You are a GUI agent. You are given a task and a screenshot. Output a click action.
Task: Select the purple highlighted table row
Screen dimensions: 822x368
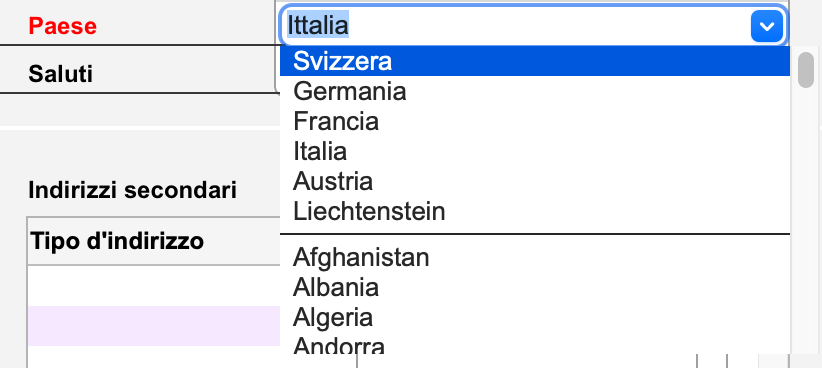pyautogui.click(x=154, y=326)
